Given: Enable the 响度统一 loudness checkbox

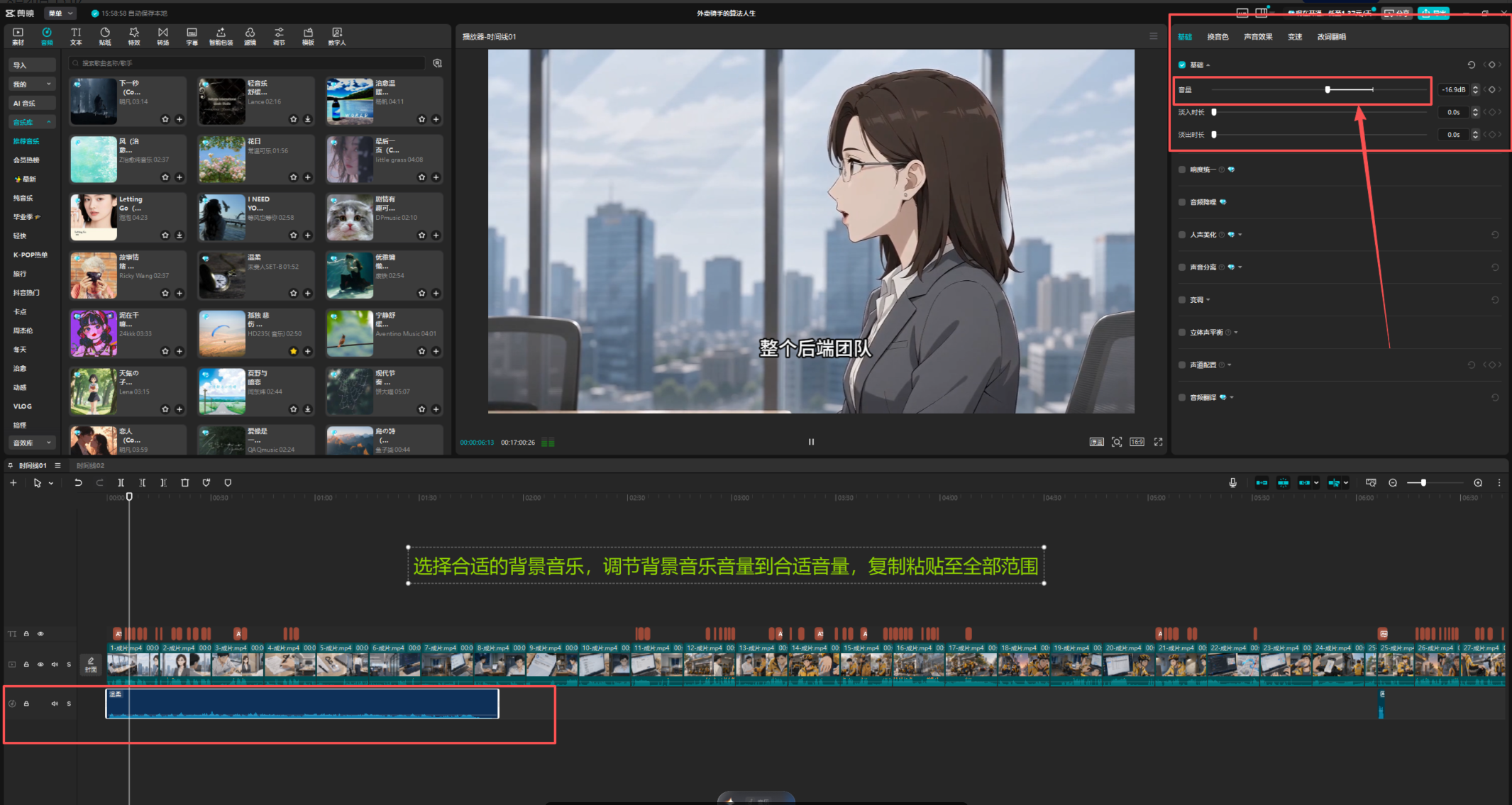Looking at the screenshot, I should [x=1182, y=170].
